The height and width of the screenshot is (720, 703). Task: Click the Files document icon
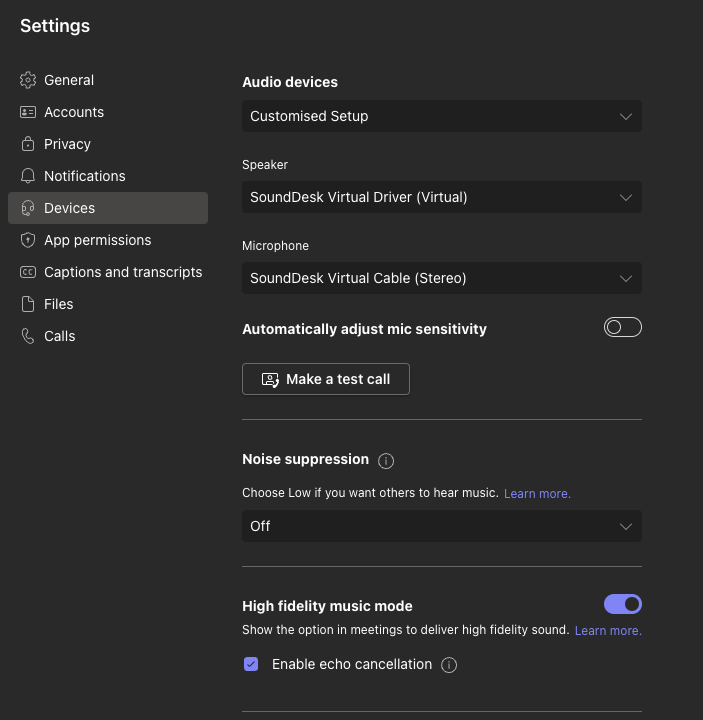28,304
